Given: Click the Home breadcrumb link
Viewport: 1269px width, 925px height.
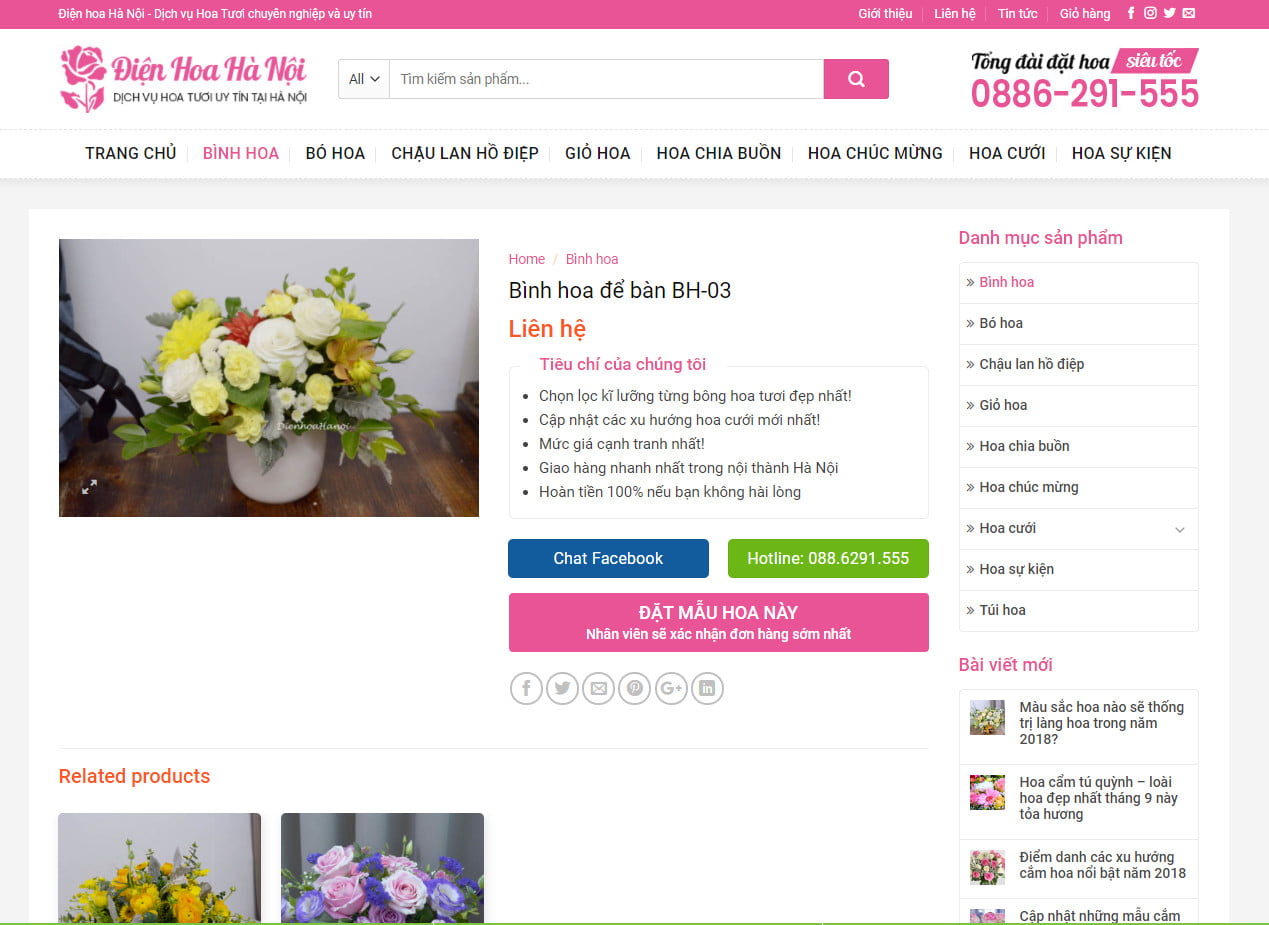Looking at the screenshot, I should [x=527, y=259].
